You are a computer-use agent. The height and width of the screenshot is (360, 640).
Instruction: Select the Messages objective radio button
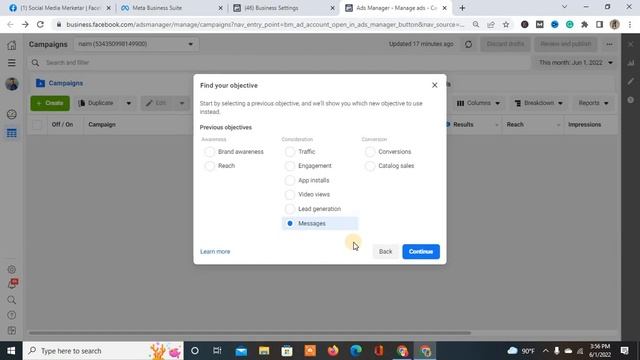tap(290, 223)
